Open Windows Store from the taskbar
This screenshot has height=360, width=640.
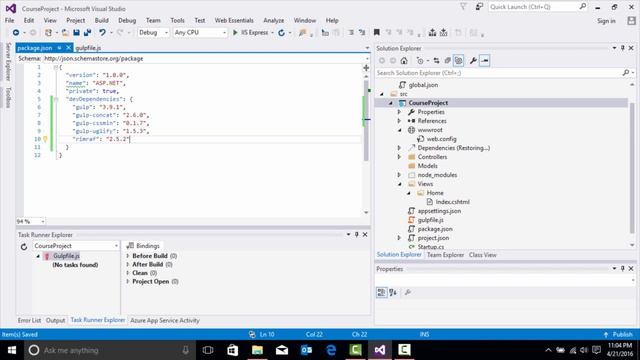pos(233,350)
